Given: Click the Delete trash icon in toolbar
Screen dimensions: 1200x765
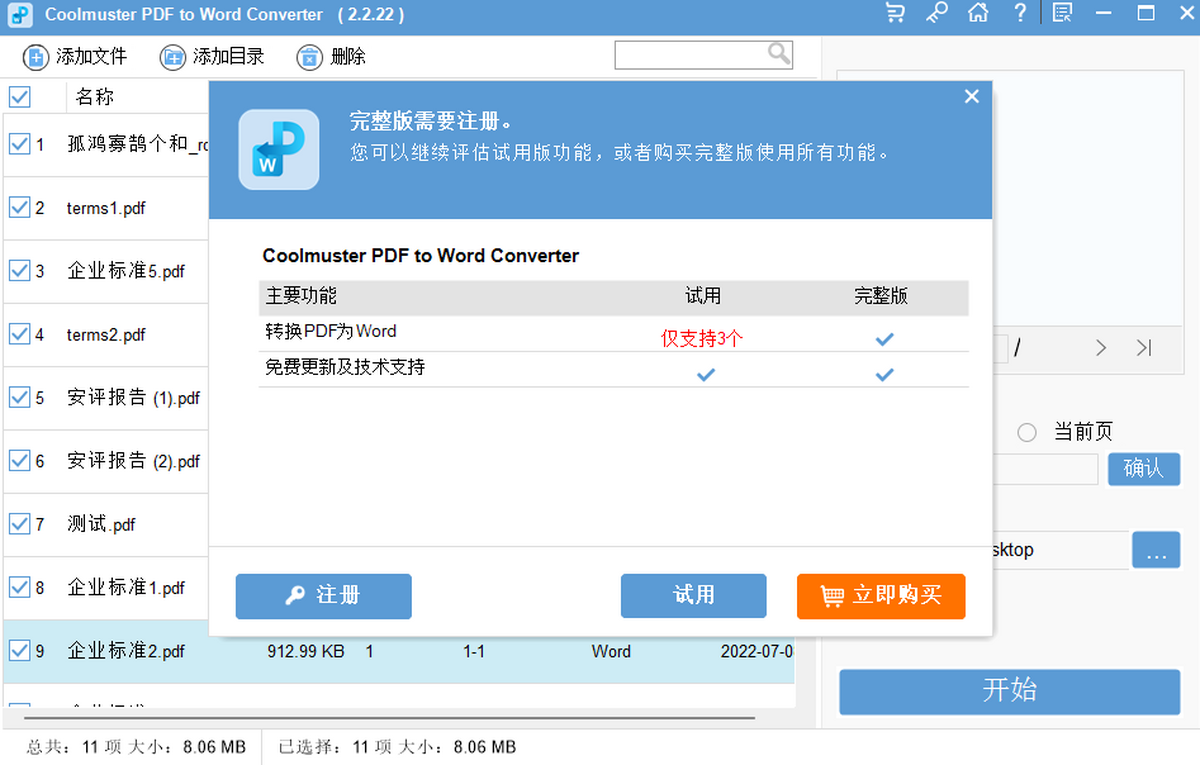Looking at the screenshot, I should click(310, 57).
